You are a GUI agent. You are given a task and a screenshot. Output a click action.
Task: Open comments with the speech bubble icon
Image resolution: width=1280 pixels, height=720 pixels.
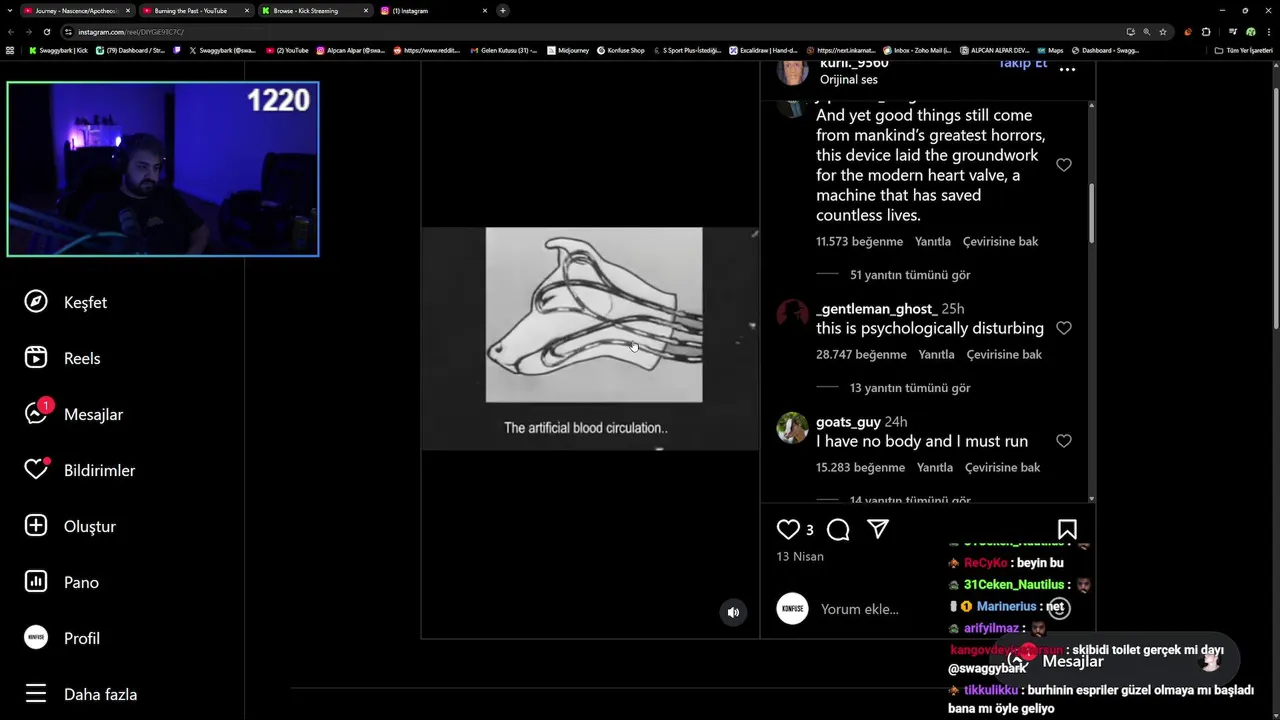pos(838,529)
